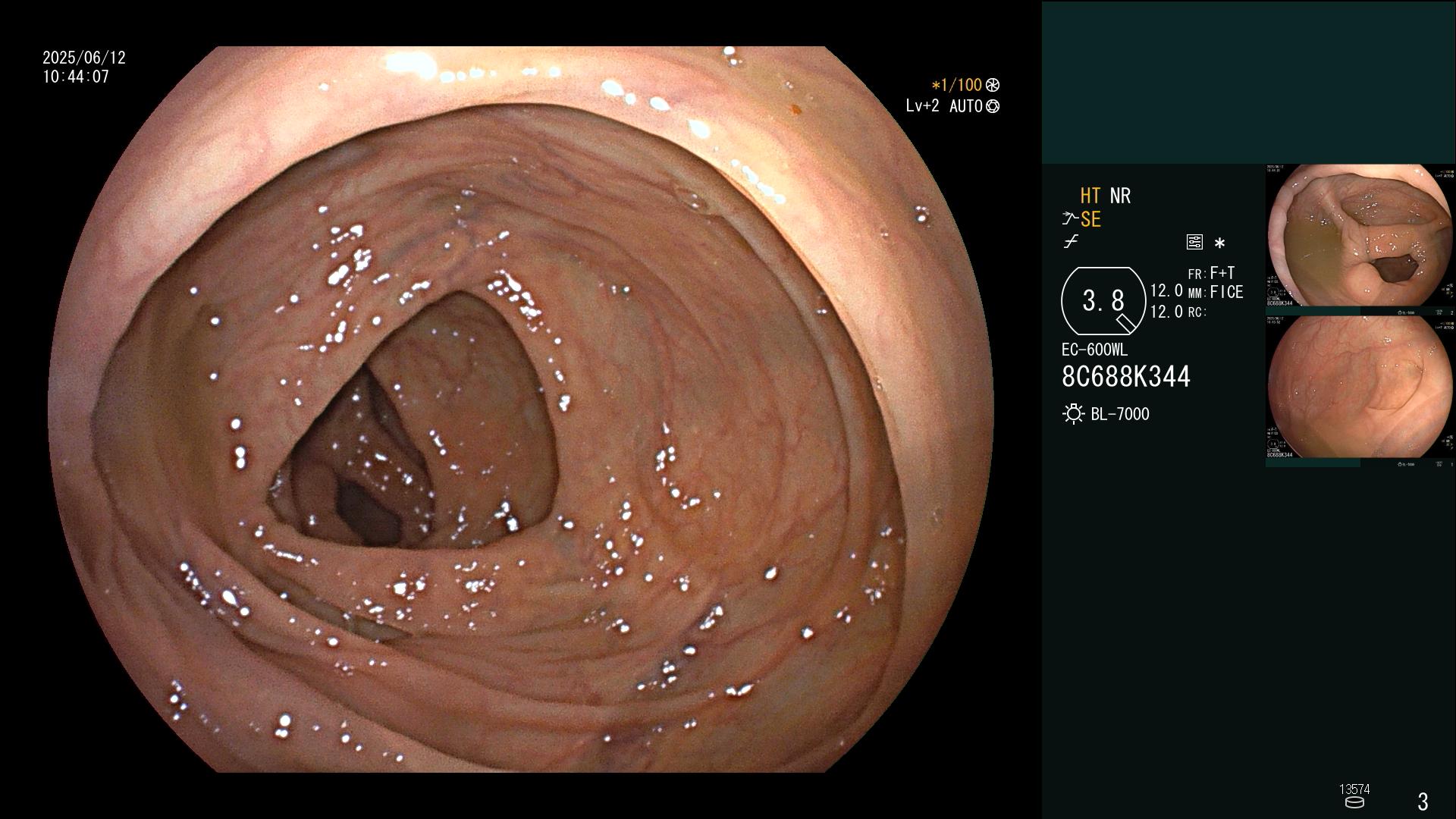
Task: Click the SE structure enhancement label
Action: tap(1090, 220)
